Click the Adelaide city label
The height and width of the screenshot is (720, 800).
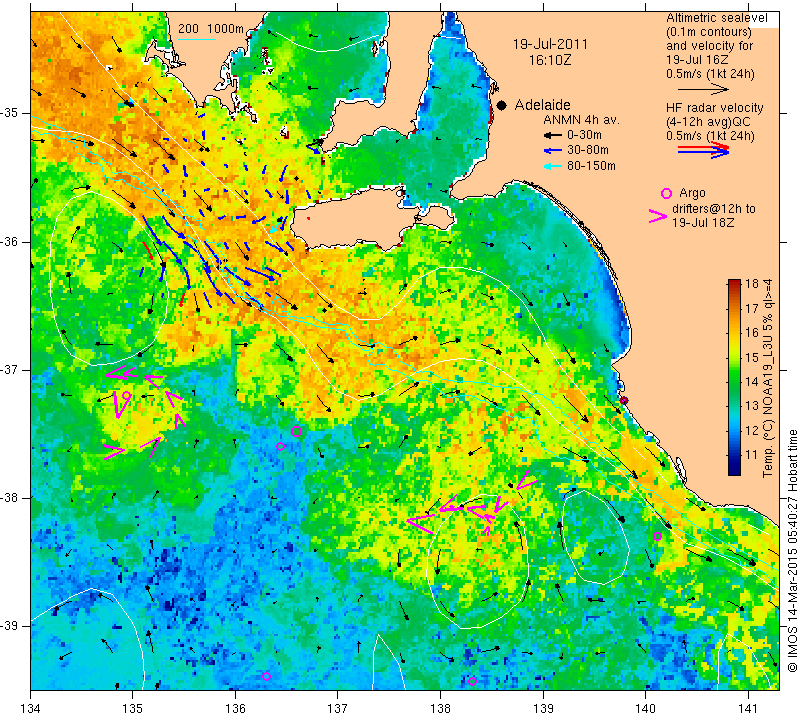pos(542,105)
